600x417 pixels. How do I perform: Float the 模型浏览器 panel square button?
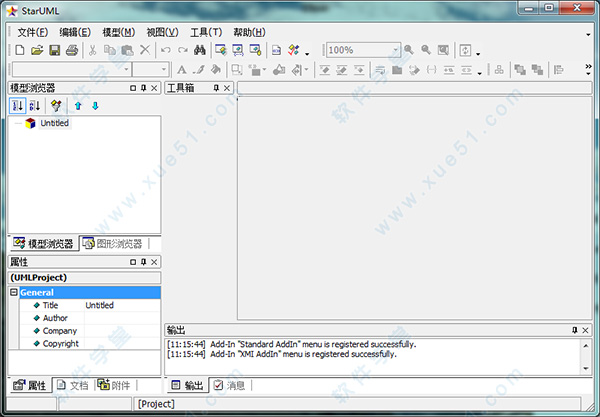coord(133,88)
